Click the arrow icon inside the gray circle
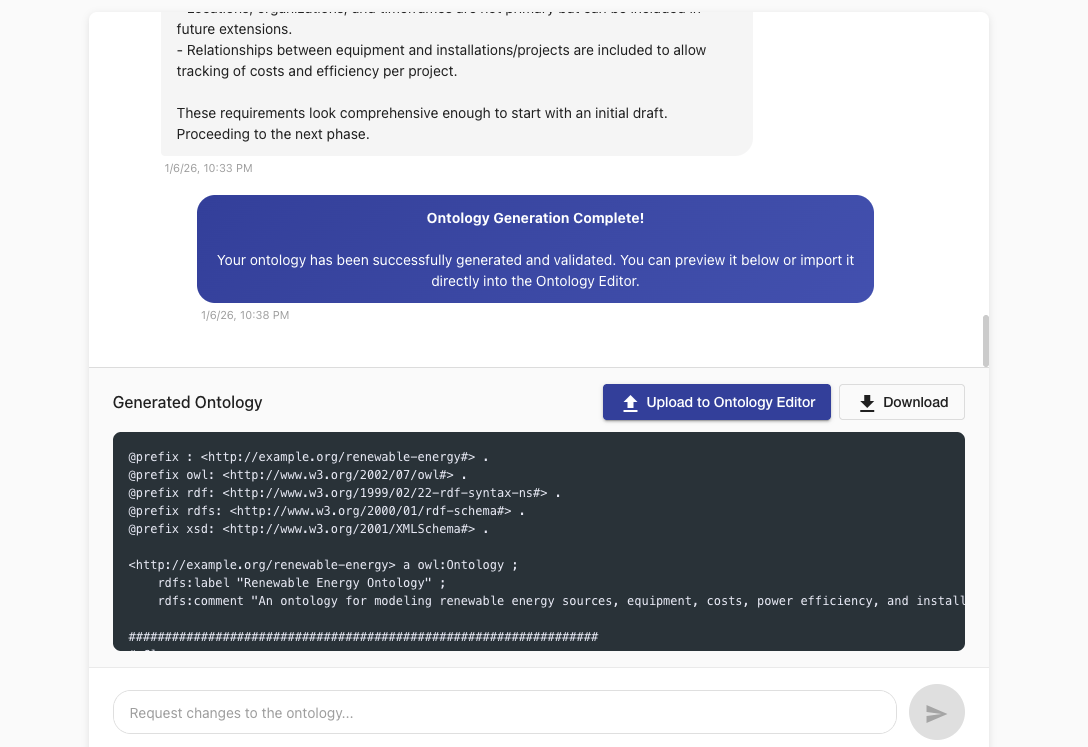 (x=936, y=712)
